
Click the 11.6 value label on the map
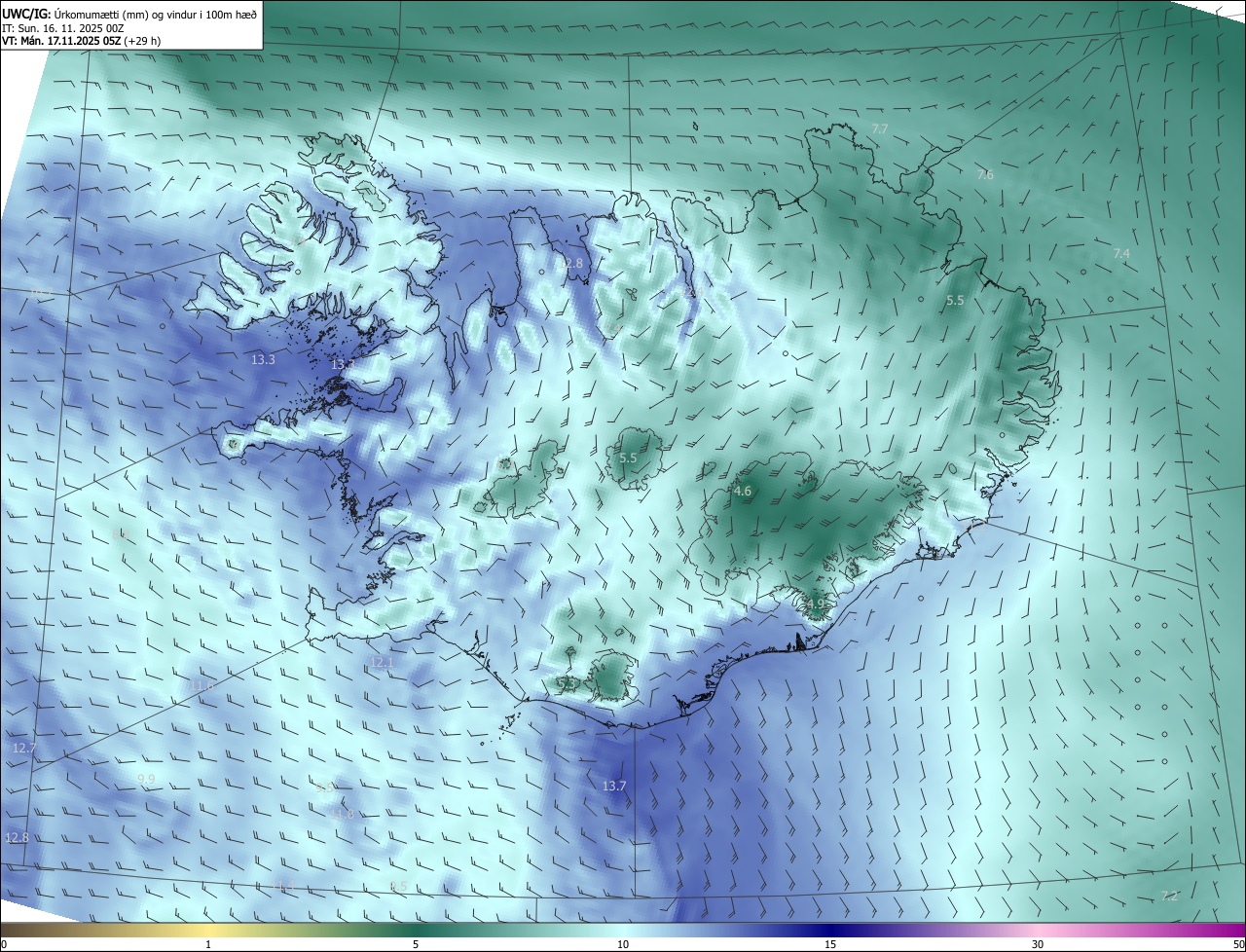click(202, 686)
